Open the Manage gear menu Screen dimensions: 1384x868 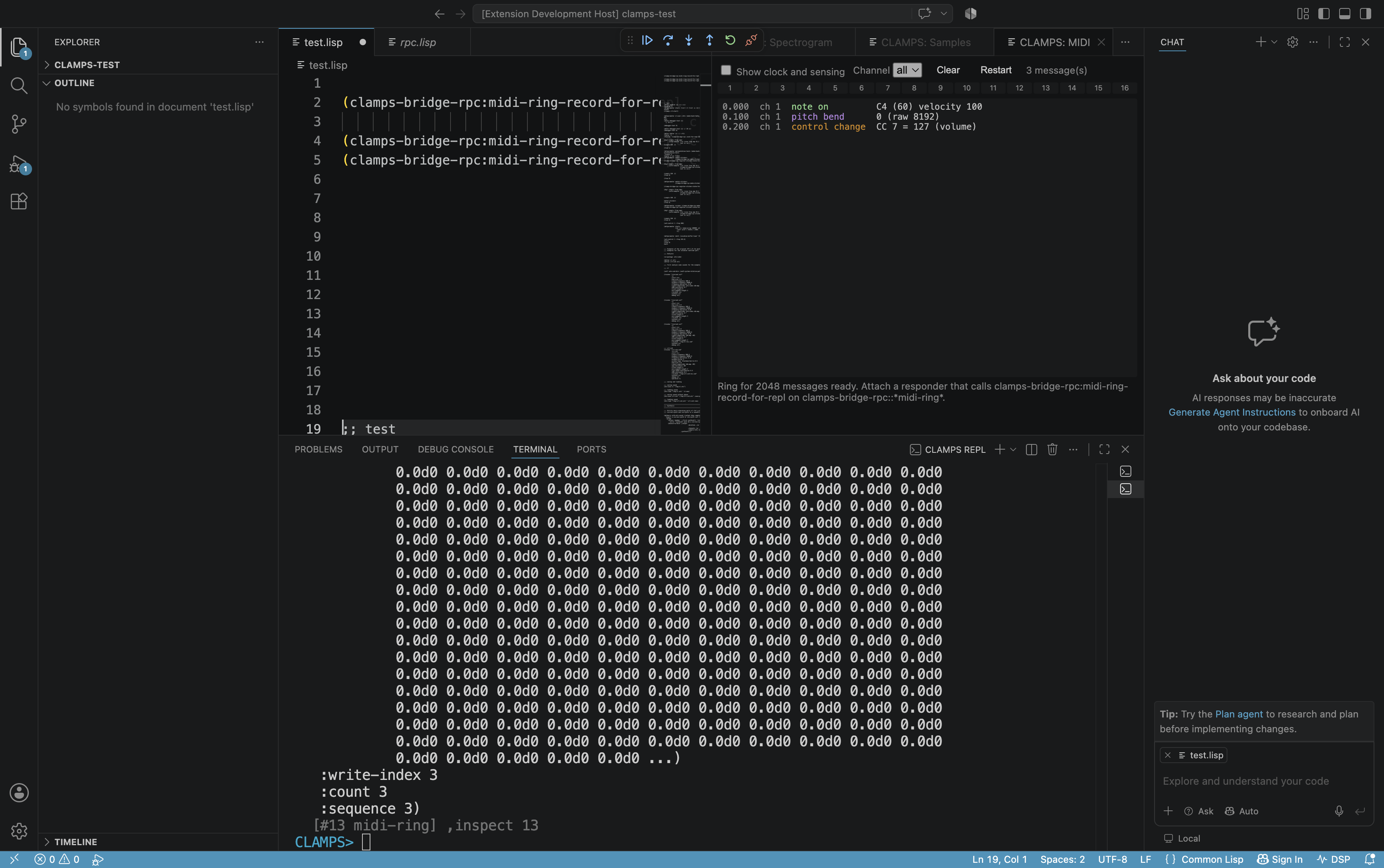[x=19, y=831]
